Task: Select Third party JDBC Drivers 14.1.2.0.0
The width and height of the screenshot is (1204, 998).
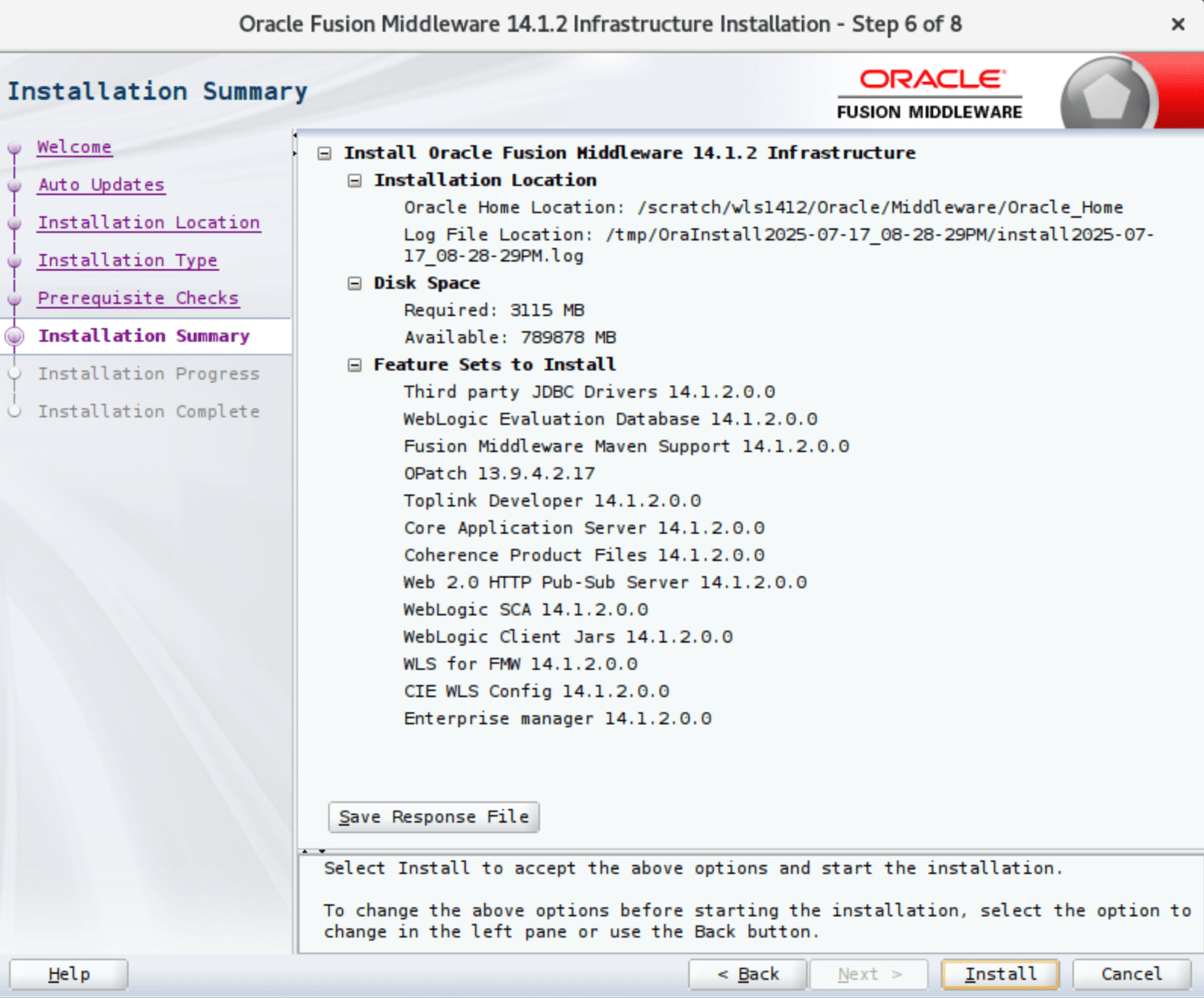Action: coord(589,392)
